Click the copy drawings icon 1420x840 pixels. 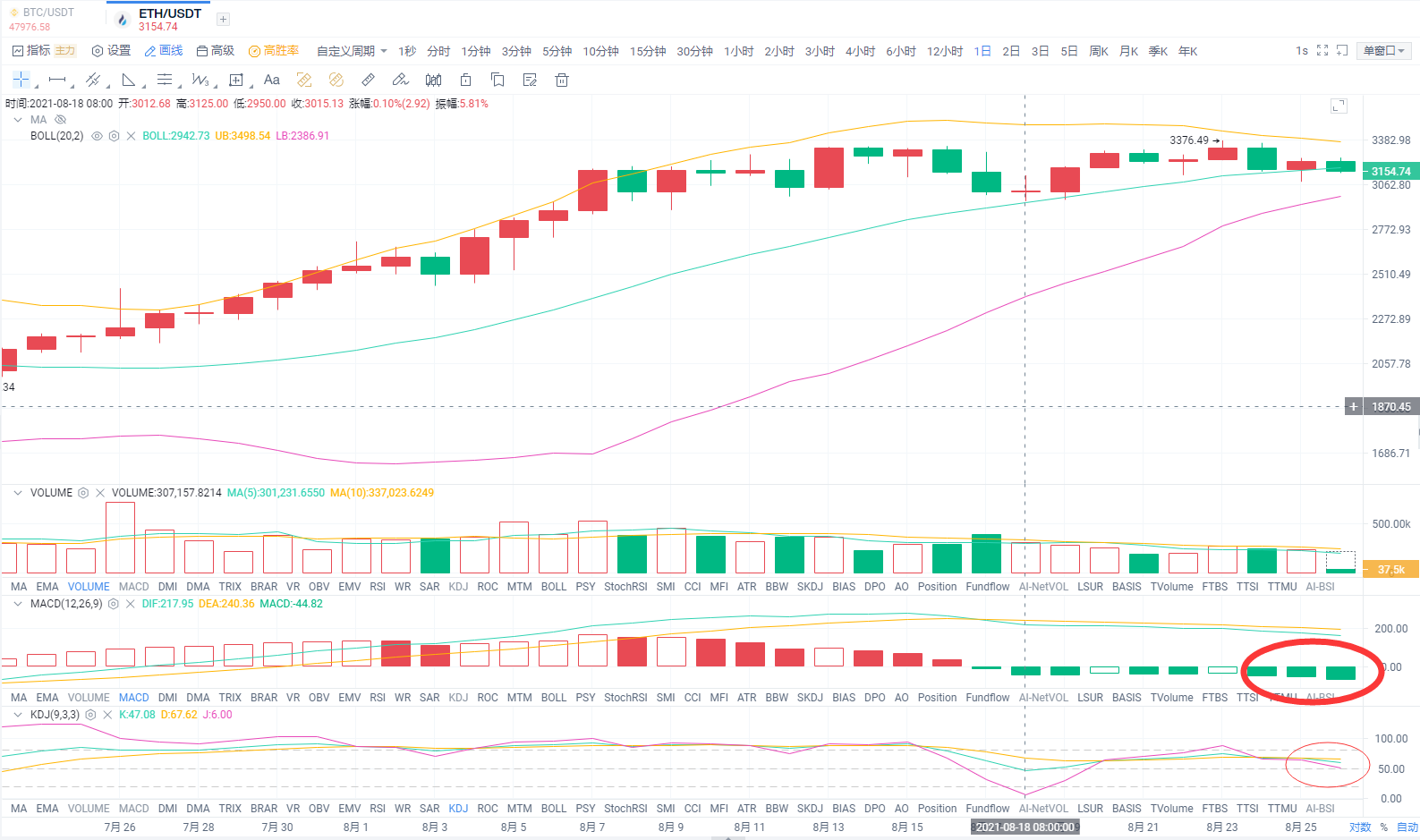coord(497,80)
